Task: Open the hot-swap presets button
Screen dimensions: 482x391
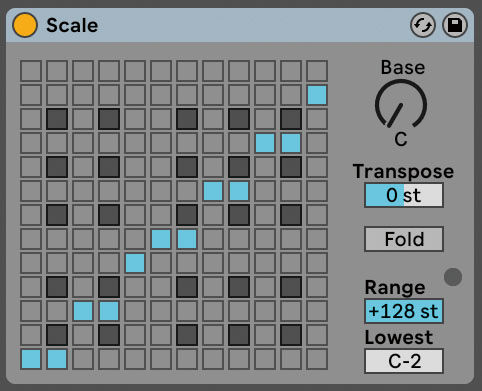Action: (x=423, y=25)
